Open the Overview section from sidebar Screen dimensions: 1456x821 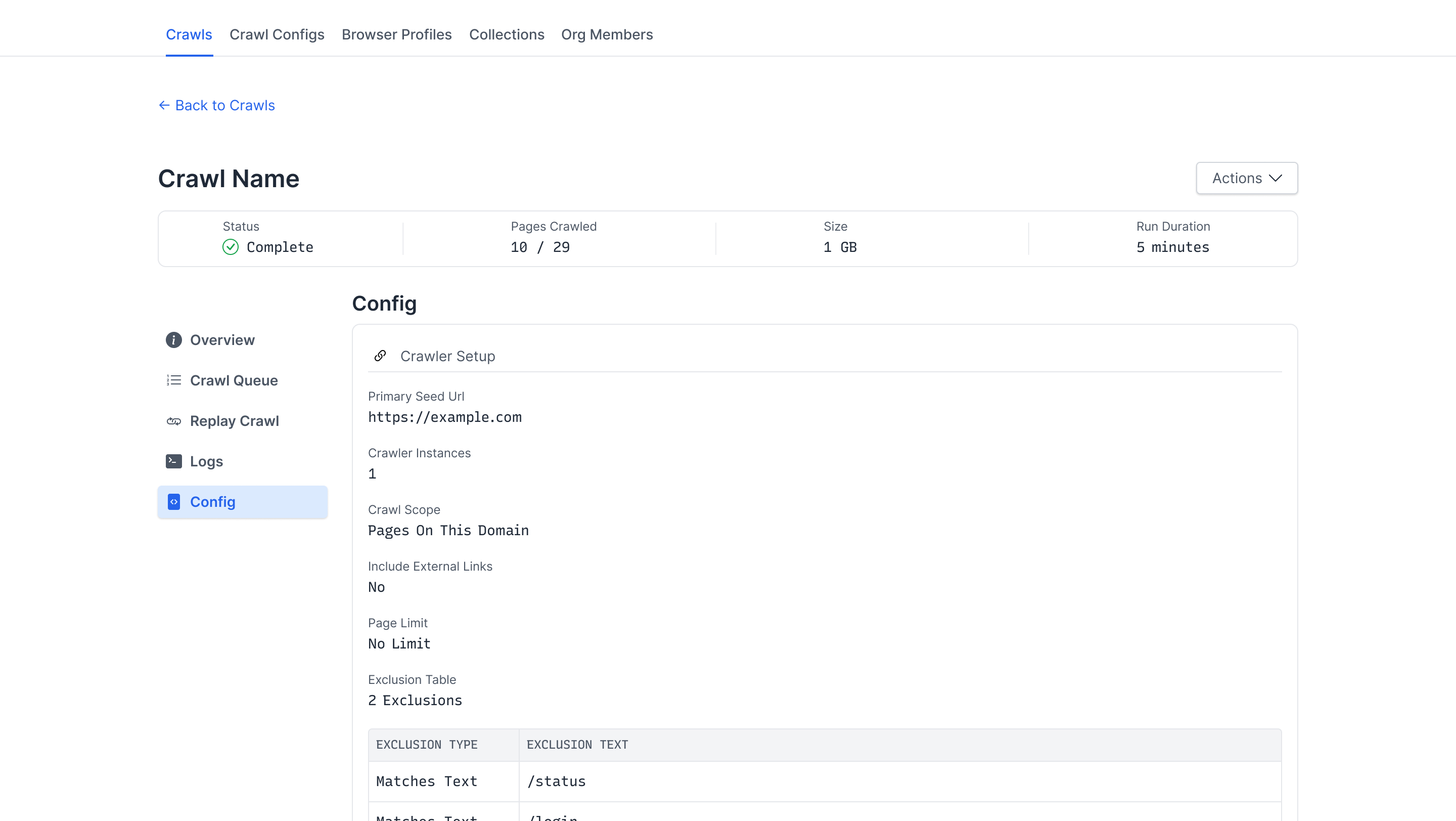pos(222,340)
